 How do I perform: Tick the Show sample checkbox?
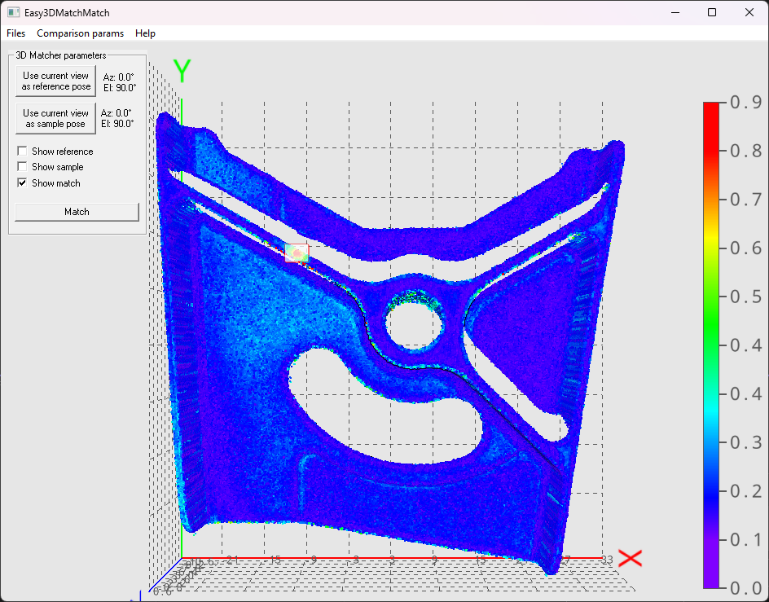22,167
